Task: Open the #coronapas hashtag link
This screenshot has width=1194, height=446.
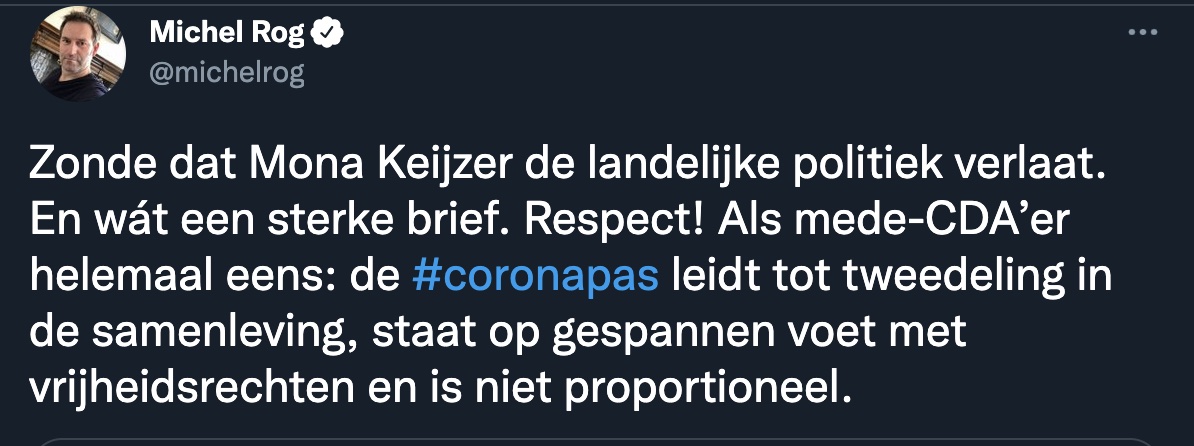Action: pyautogui.click(x=535, y=276)
